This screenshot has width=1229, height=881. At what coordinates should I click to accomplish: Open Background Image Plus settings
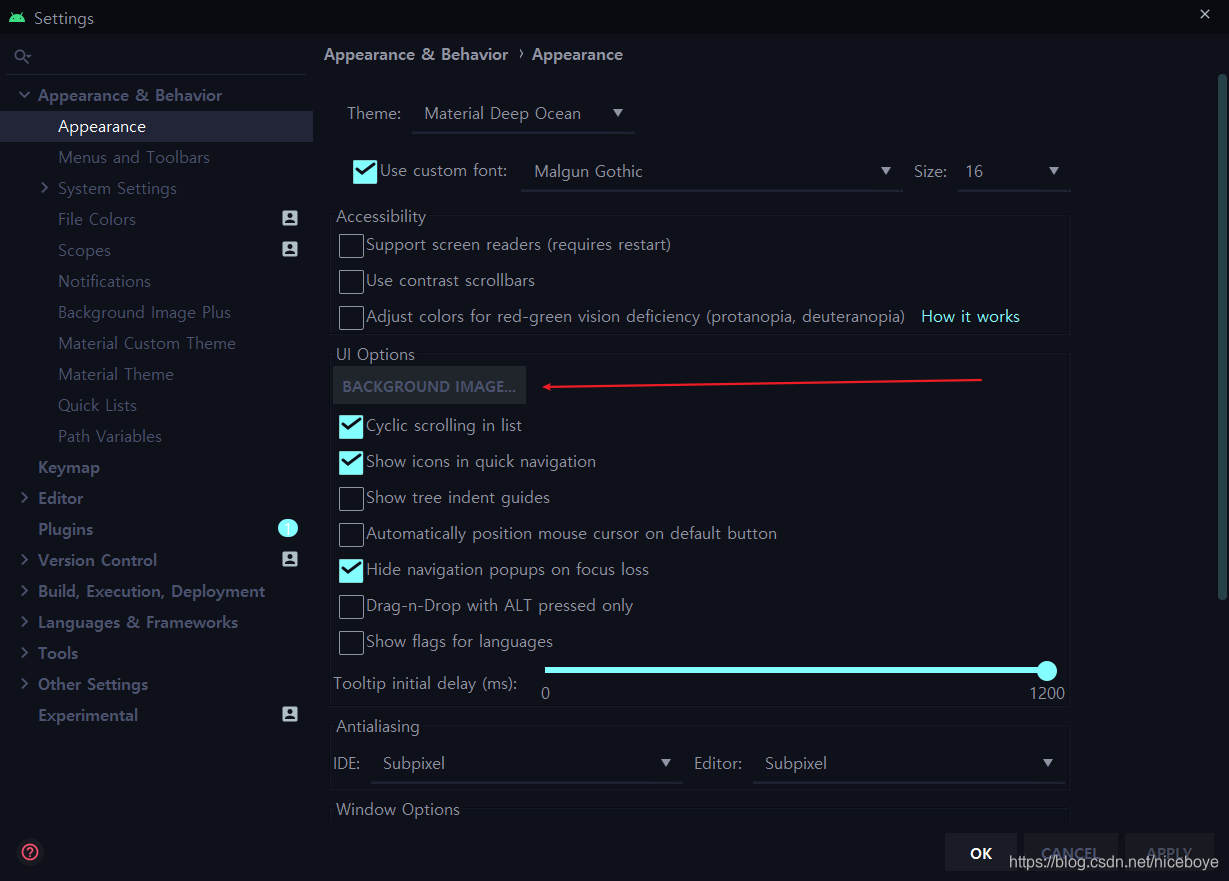[x=144, y=312]
